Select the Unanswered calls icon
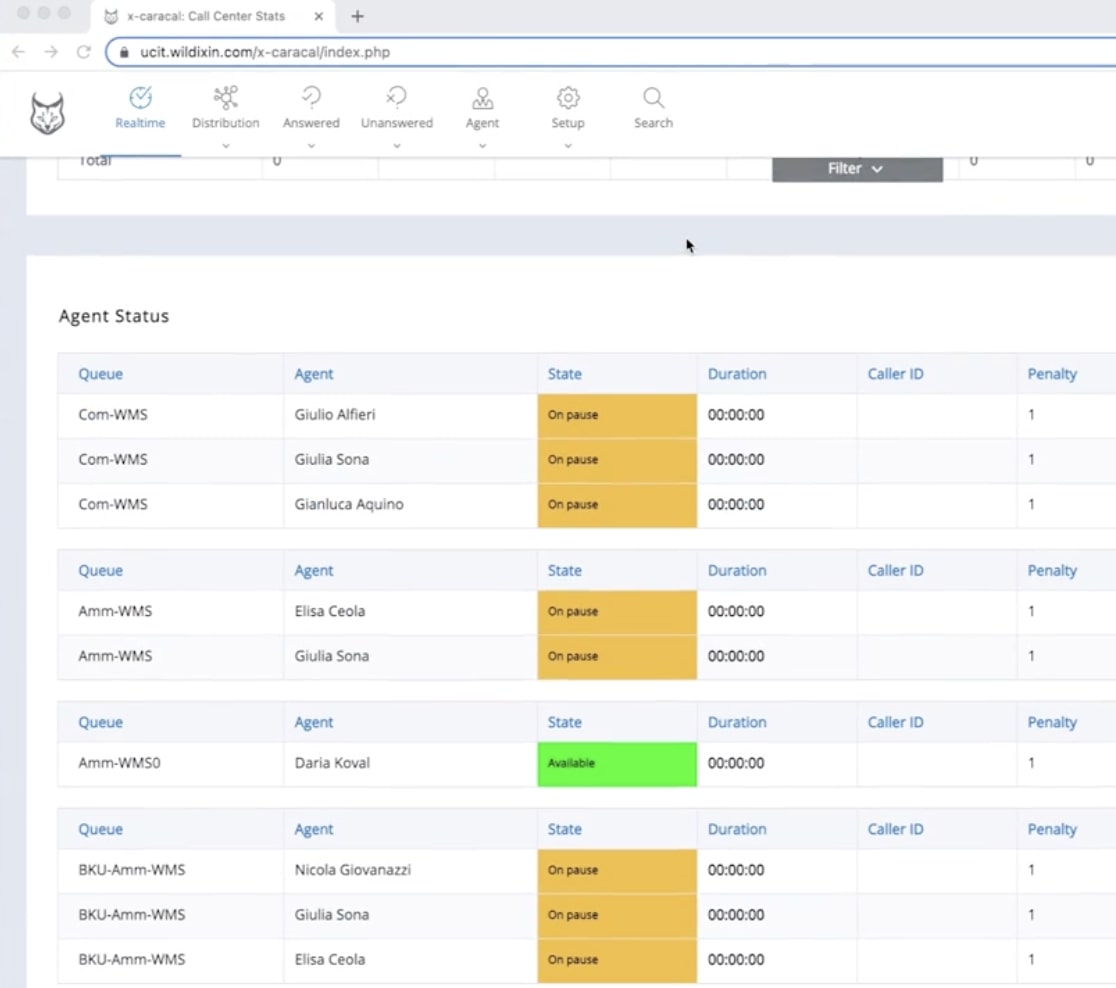 pos(397,97)
